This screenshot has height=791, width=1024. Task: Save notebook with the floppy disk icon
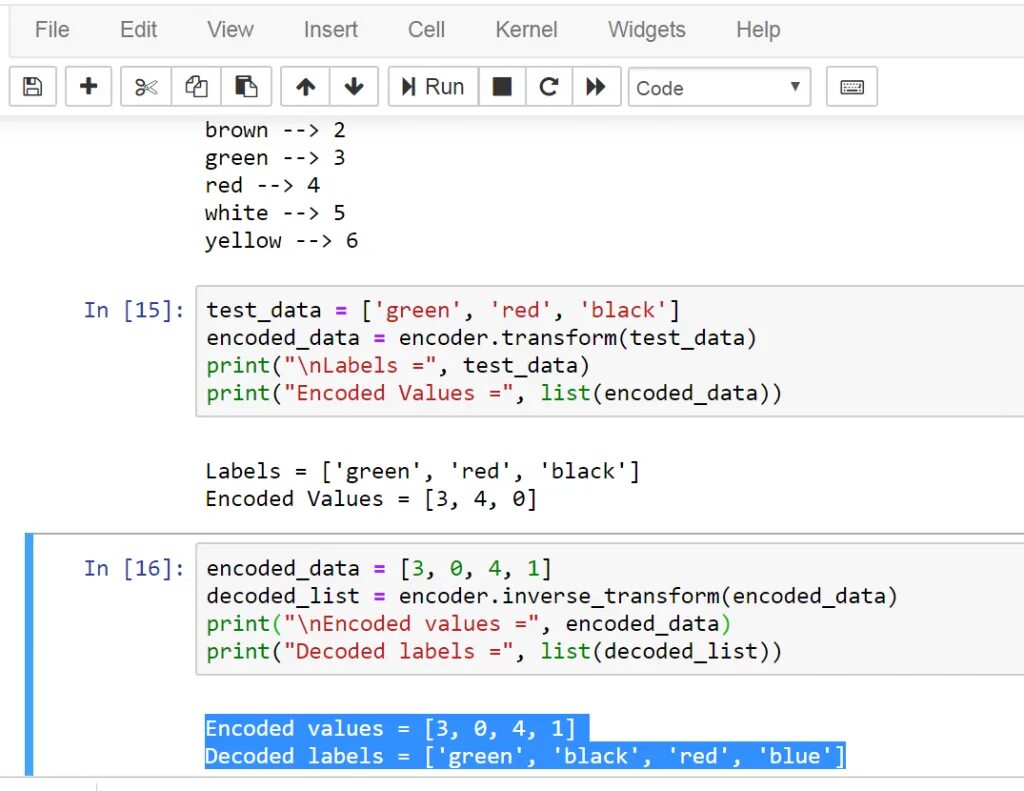pyautogui.click(x=33, y=86)
